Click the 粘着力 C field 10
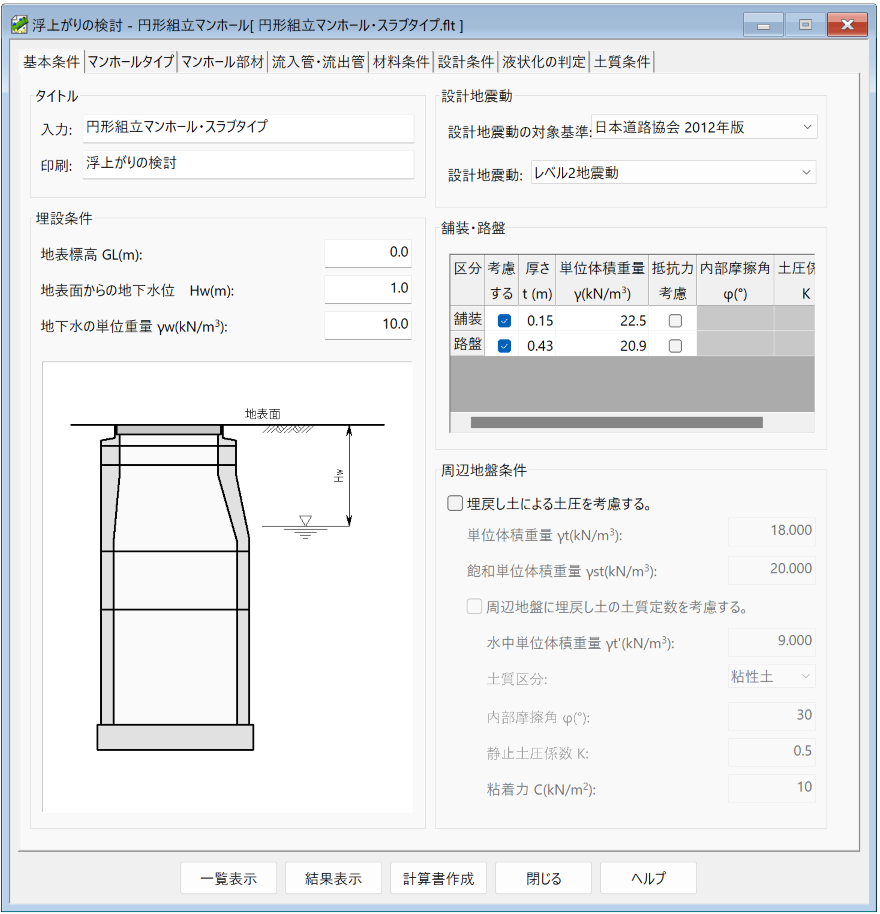The height and width of the screenshot is (914, 880). click(x=772, y=788)
